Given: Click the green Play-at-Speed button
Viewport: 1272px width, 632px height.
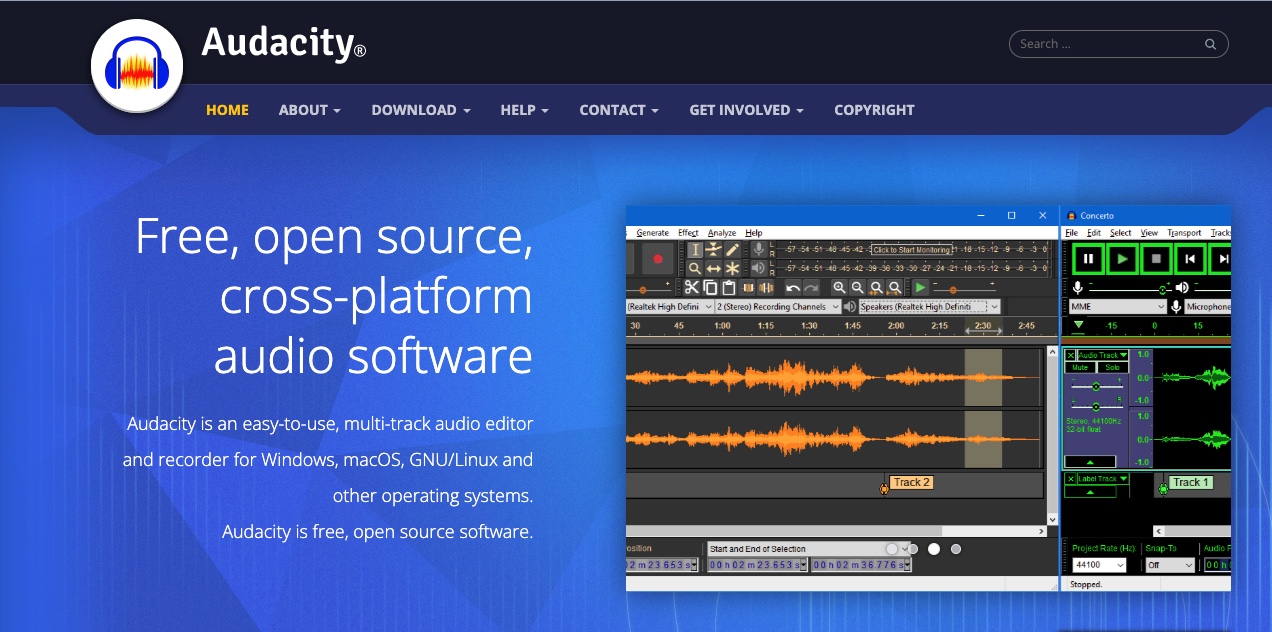Looking at the screenshot, I should click(920, 288).
